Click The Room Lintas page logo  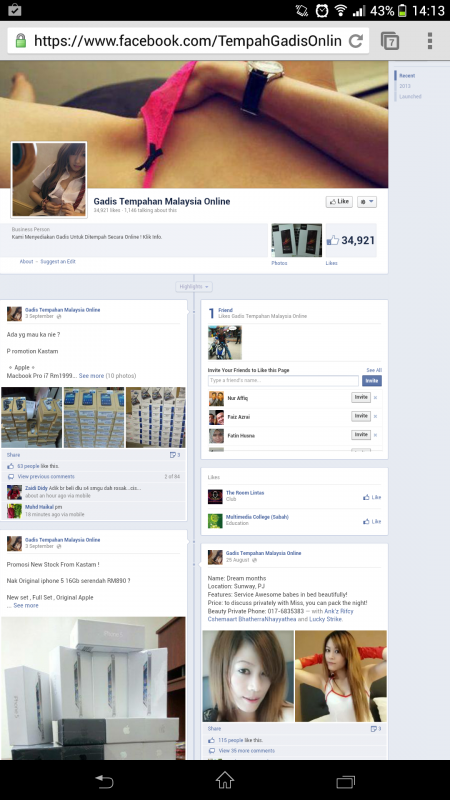pos(215,496)
